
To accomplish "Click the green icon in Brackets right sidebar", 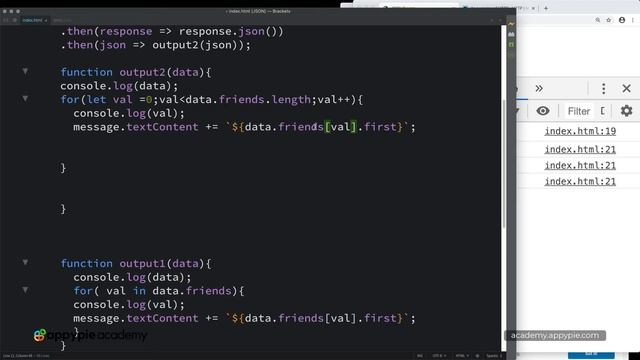I will 511,44.
